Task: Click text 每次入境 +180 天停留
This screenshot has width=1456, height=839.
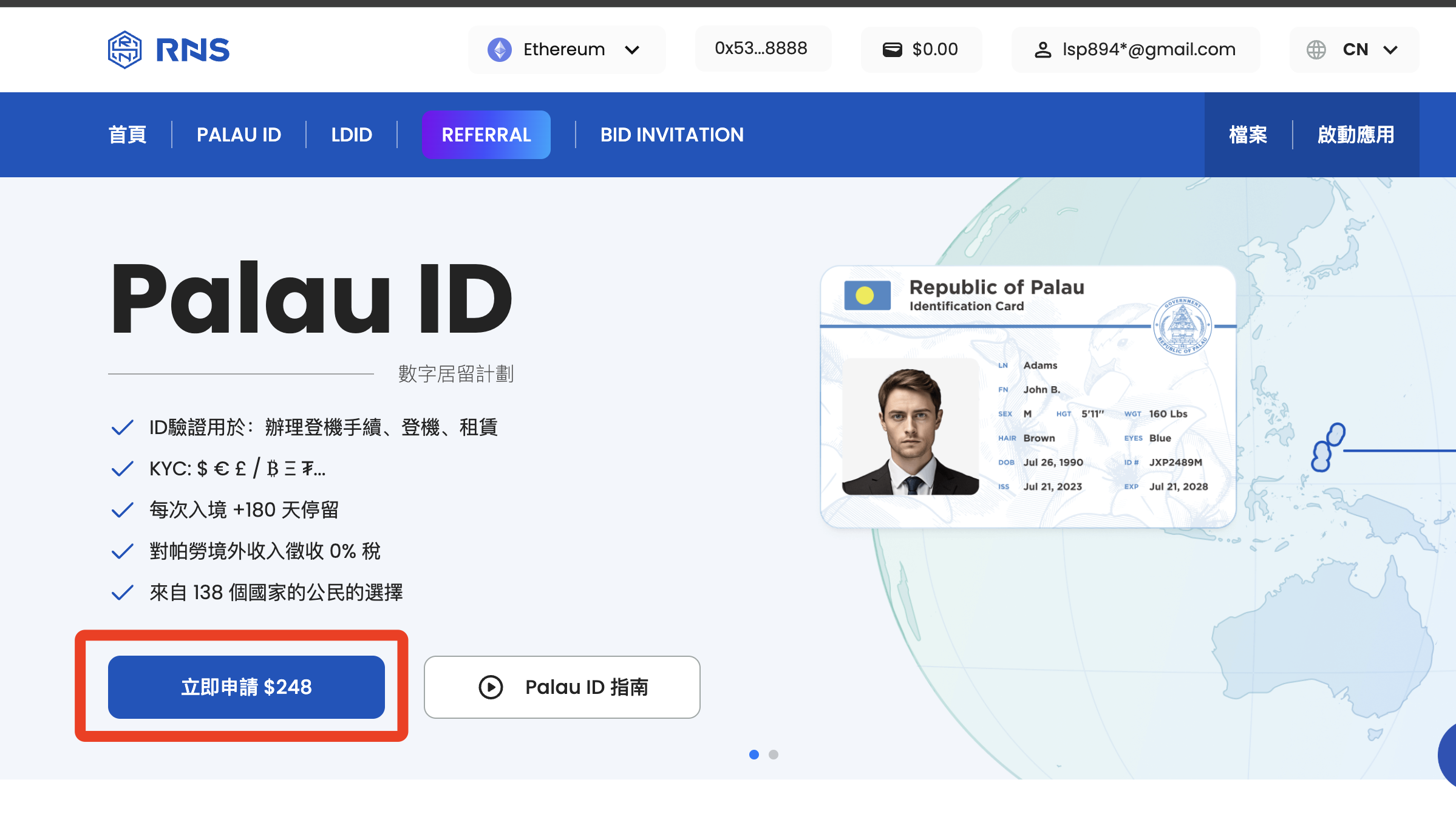Action: pyautogui.click(x=244, y=510)
